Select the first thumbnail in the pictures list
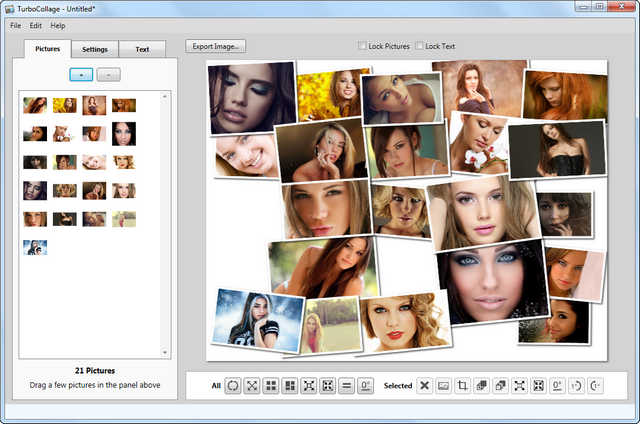 [35, 105]
